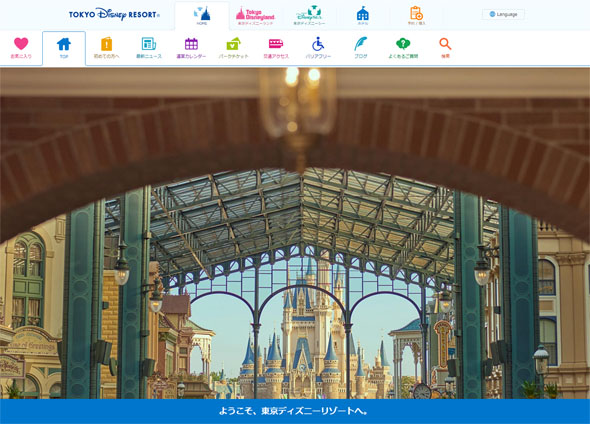Viewport: 590px width, 424px height.
Task: Click the castle hero photo
Action: click(295, 233)
